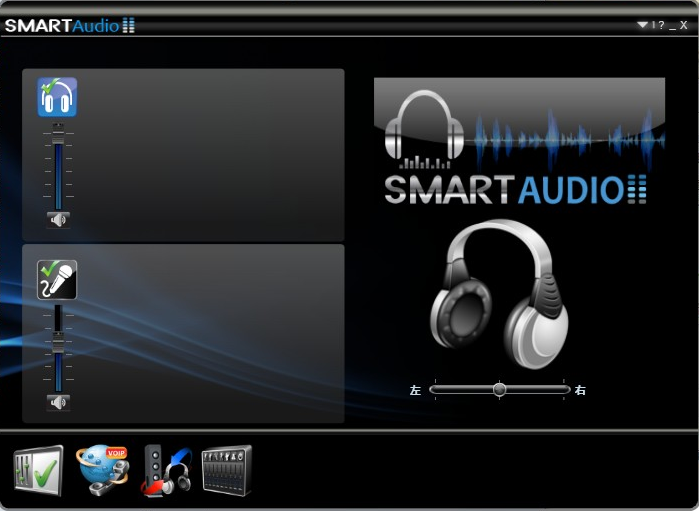Image resolution: width=699 pixels, height=511 pixels.
Task: Minimize the SmartAudio window
Action: click(672, 25)
